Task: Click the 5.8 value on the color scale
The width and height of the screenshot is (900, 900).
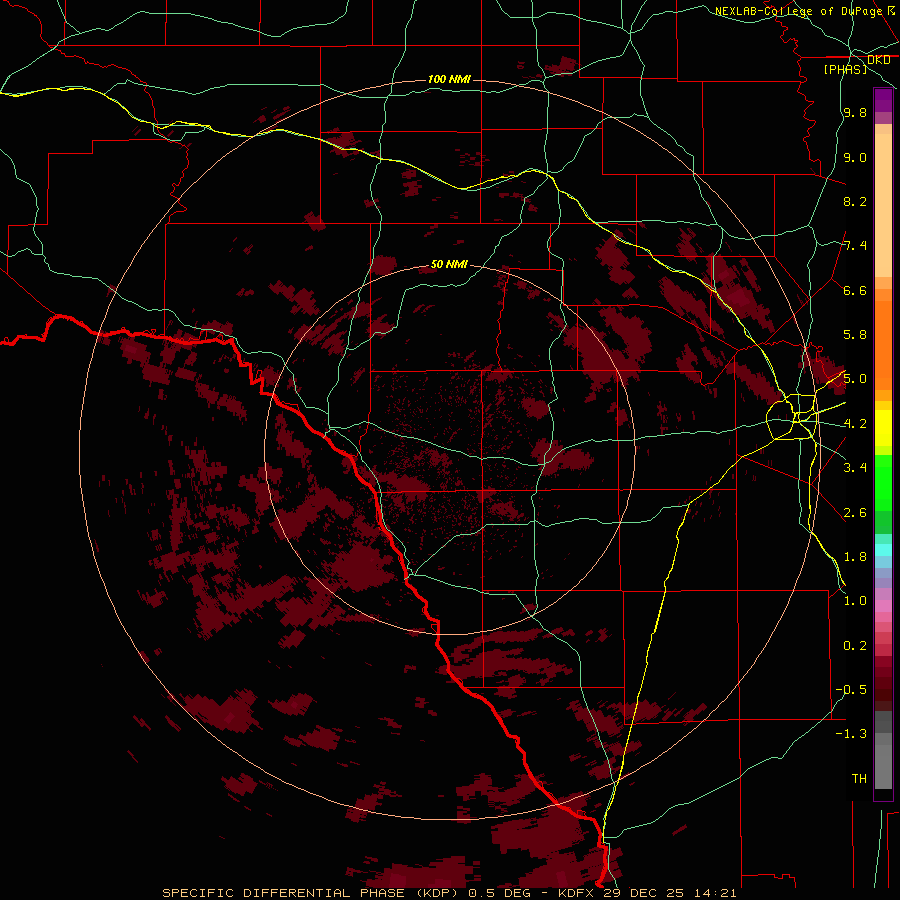Action: 855,335
